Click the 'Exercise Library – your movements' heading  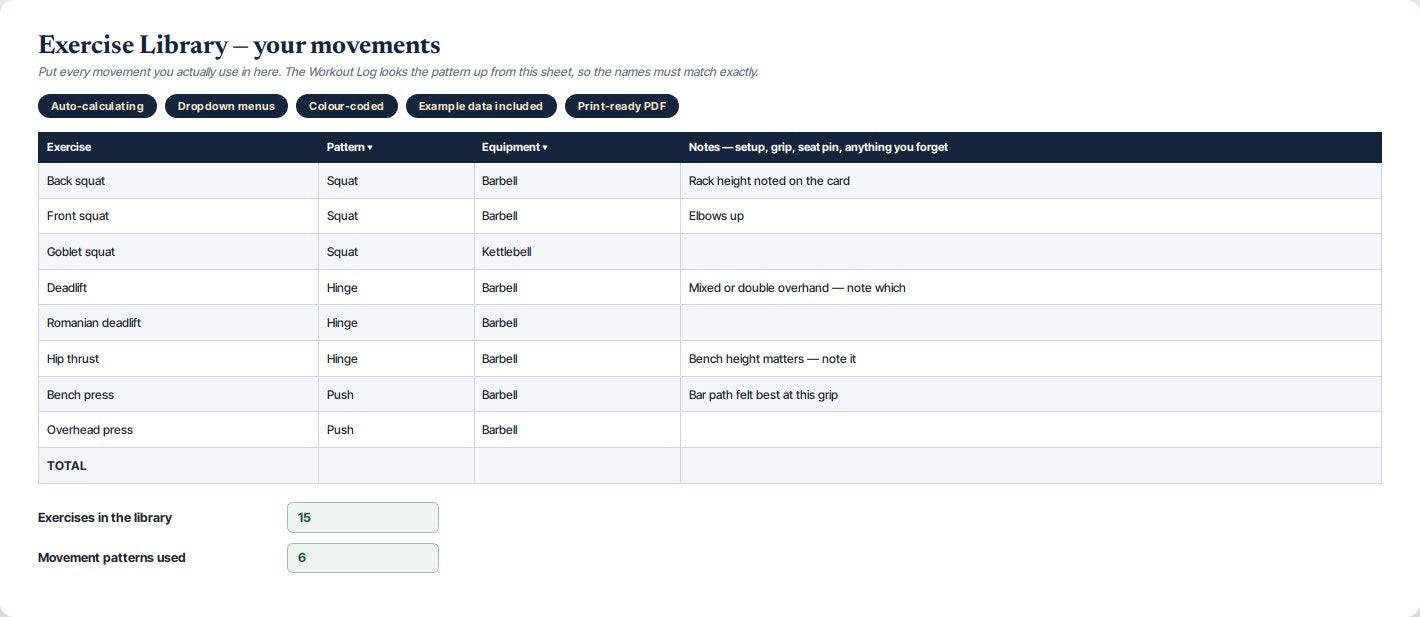click(239, 45)
